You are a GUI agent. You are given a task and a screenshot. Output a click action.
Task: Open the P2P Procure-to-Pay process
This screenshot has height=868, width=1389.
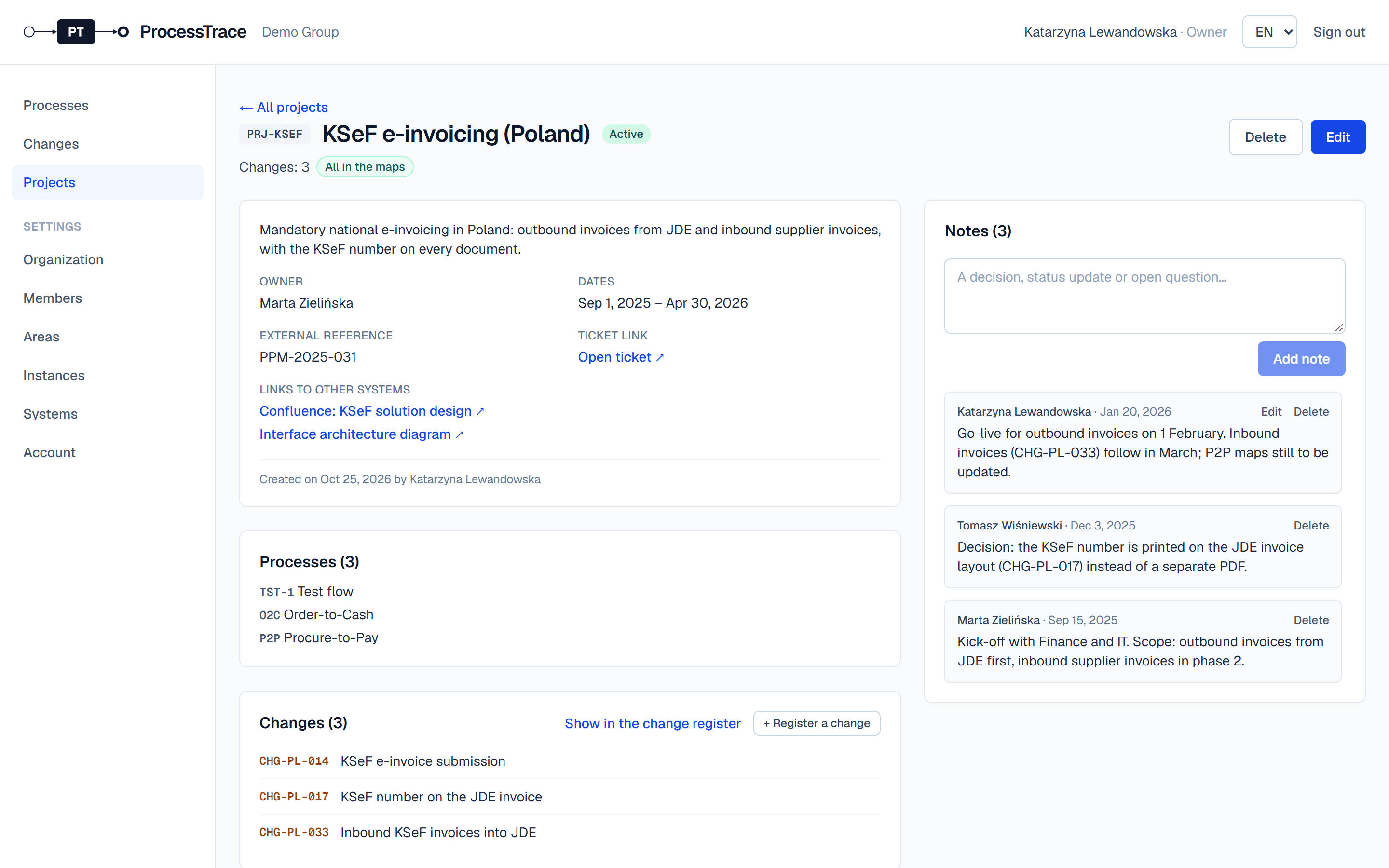click(318, 638)
